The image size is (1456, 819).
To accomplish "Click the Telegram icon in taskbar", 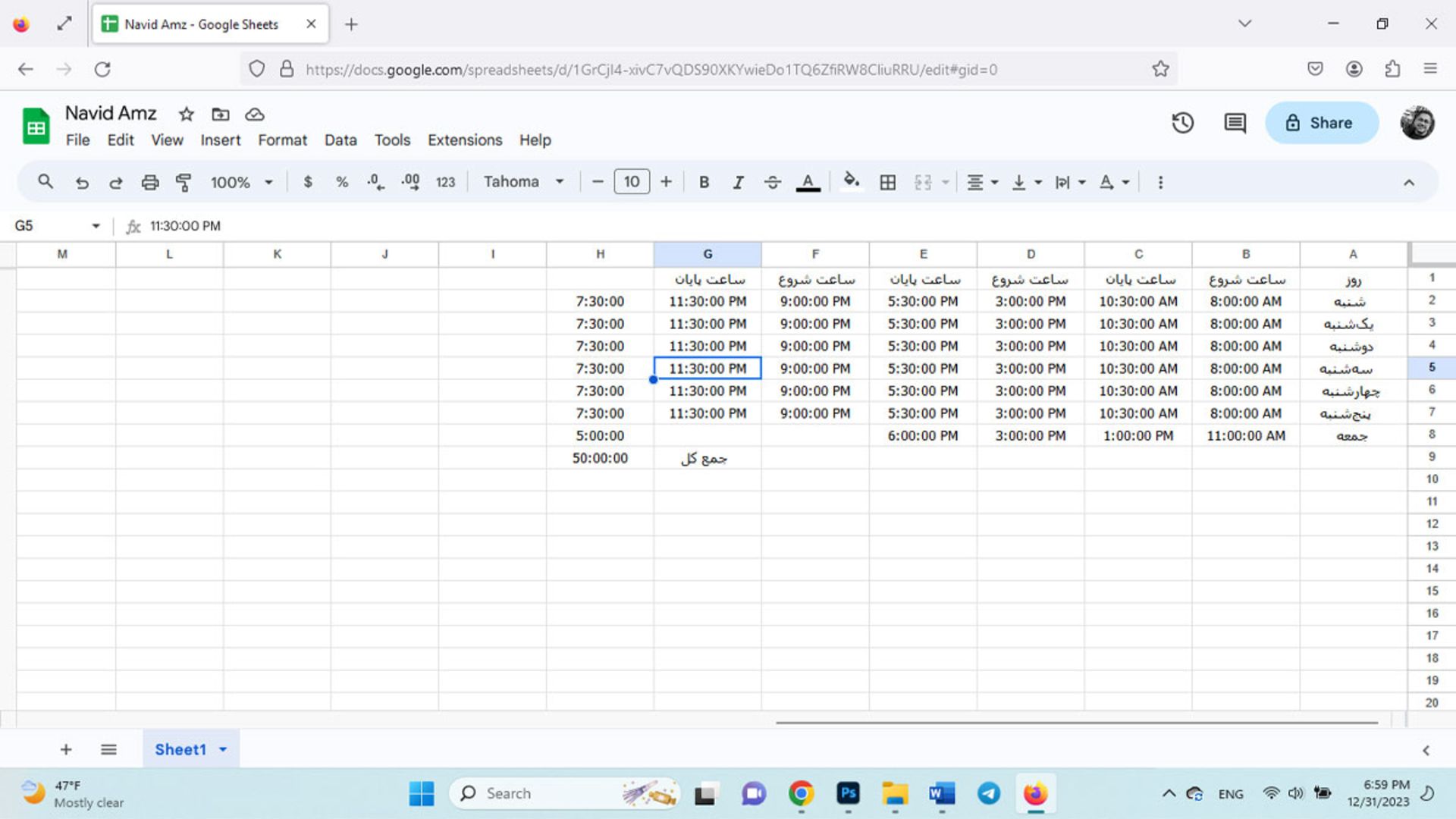I will (988, 793).
